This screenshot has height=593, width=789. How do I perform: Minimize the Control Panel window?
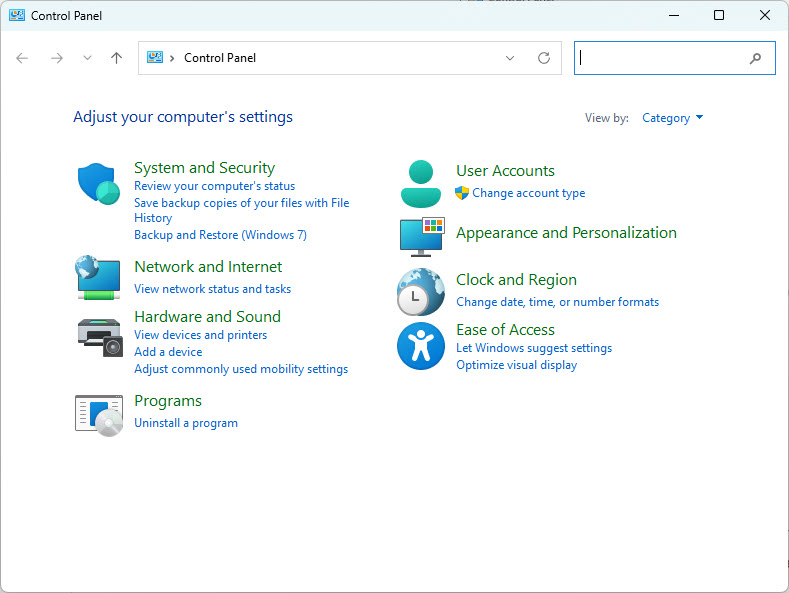pyautogui.click(x=674, y=15)
